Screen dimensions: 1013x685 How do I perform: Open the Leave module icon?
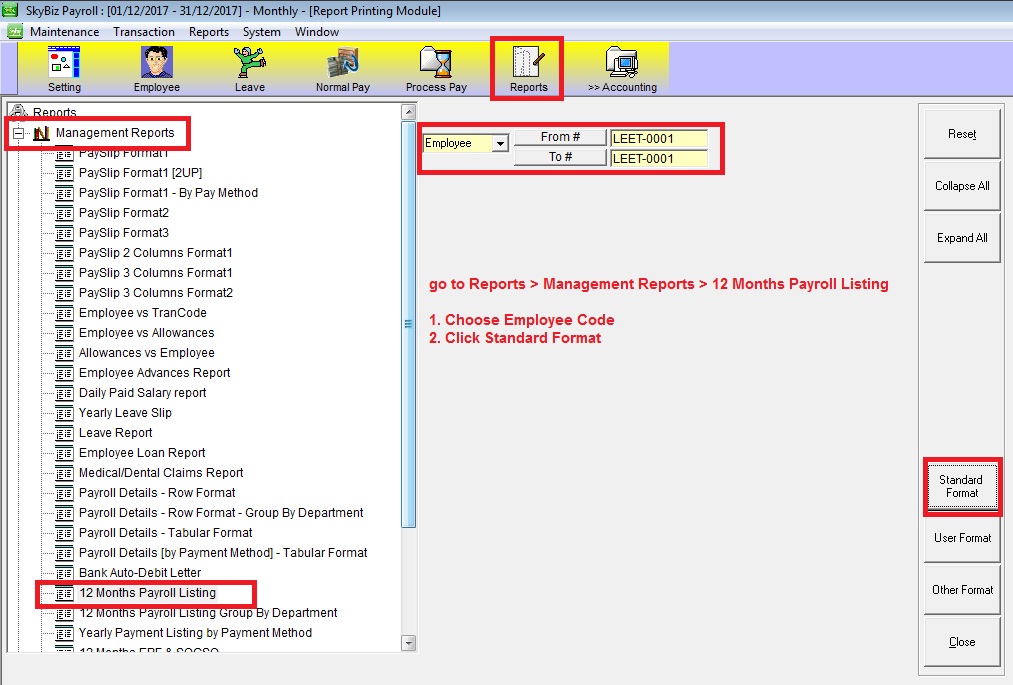[x=249, y=65]
